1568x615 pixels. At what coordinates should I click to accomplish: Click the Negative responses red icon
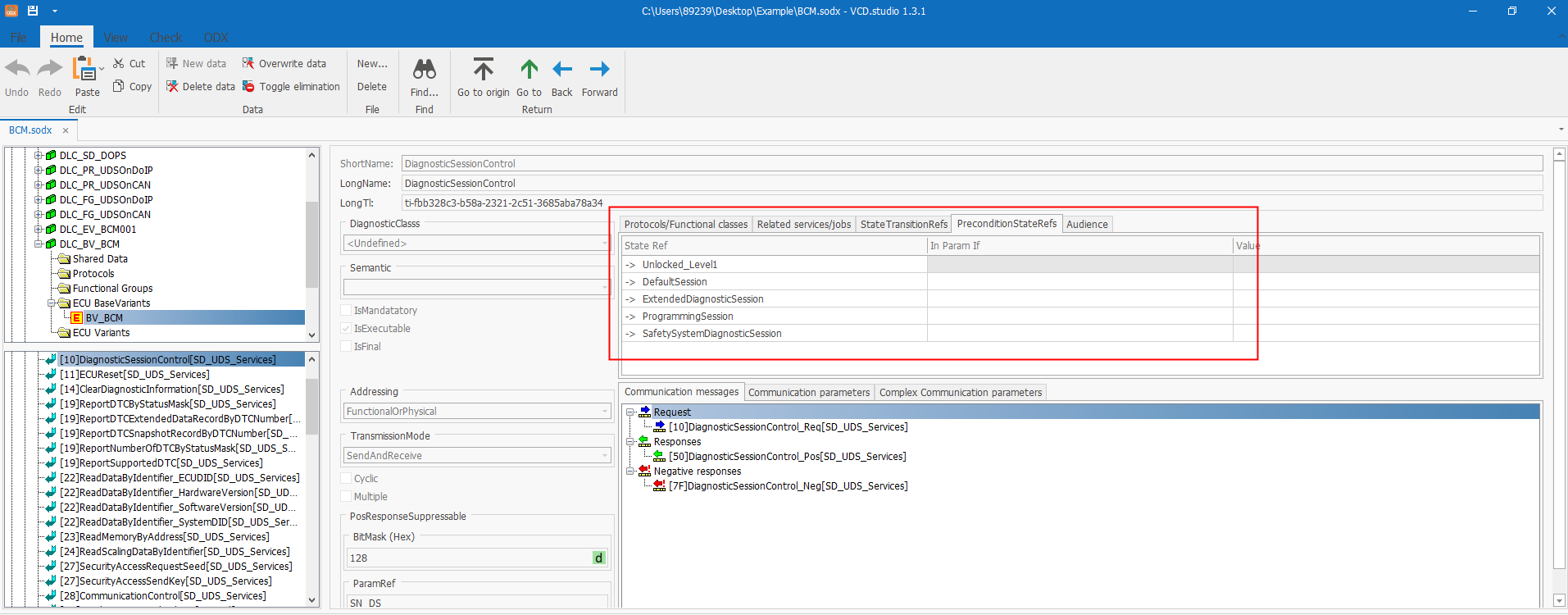(x=645, y=471)
